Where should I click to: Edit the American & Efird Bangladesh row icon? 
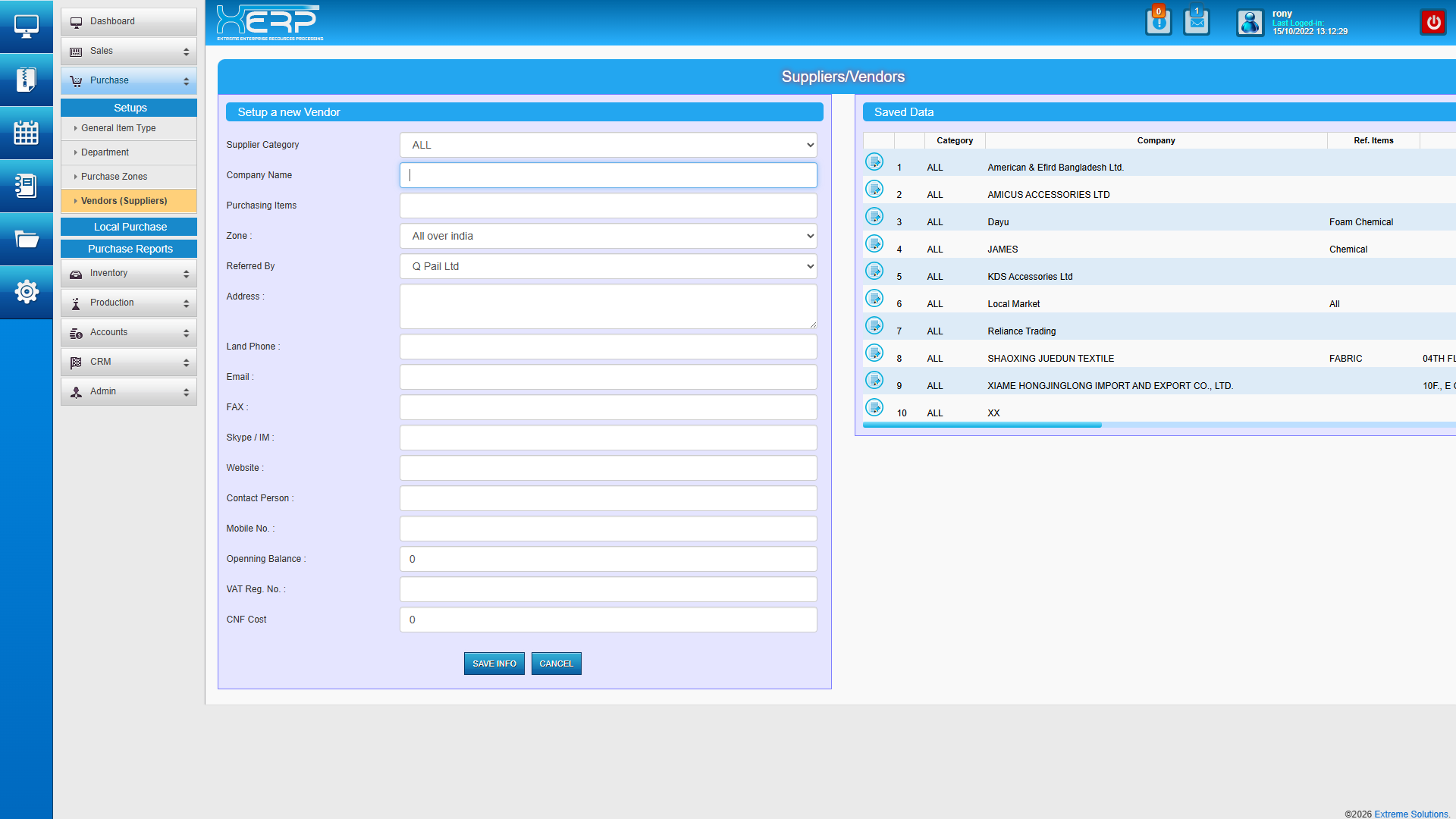coord(874,162)
